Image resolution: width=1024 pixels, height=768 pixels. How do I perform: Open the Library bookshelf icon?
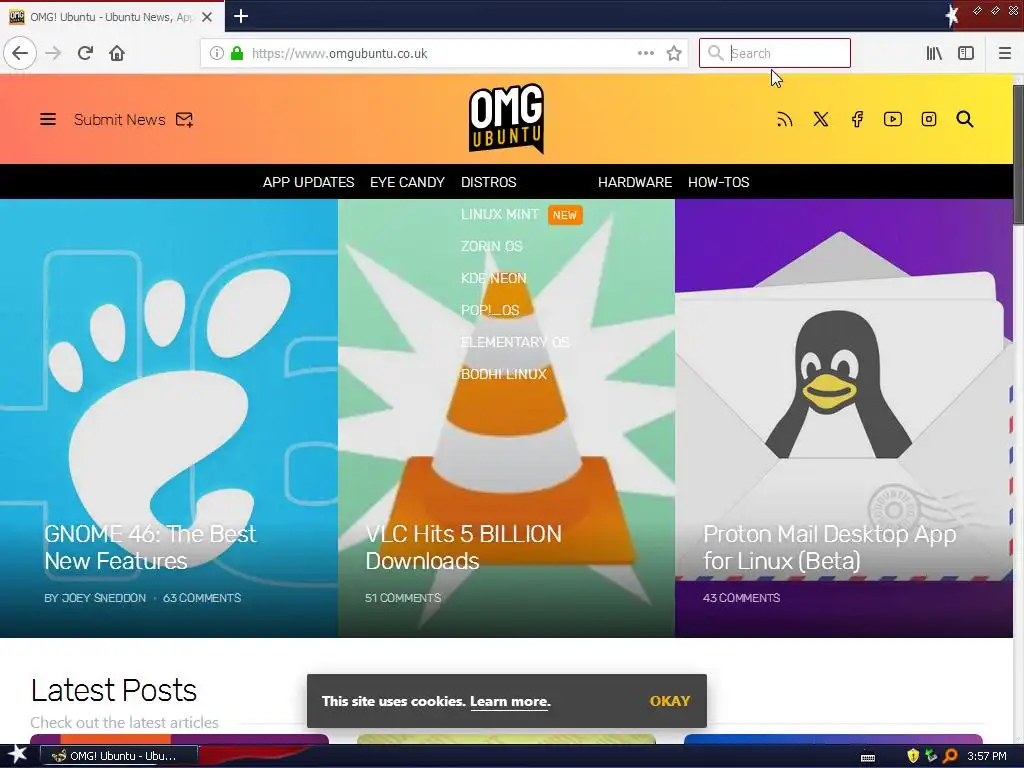click(x=934, y=53)
